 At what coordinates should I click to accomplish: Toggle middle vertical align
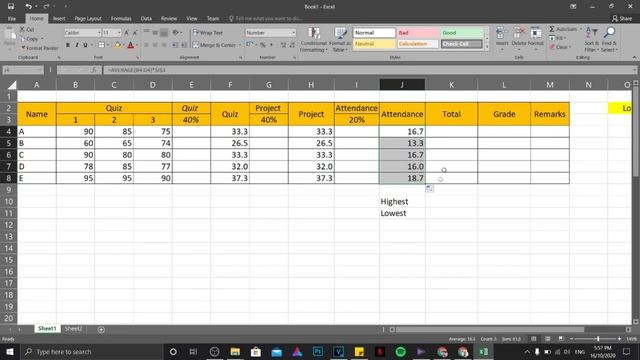coord(155,33)
